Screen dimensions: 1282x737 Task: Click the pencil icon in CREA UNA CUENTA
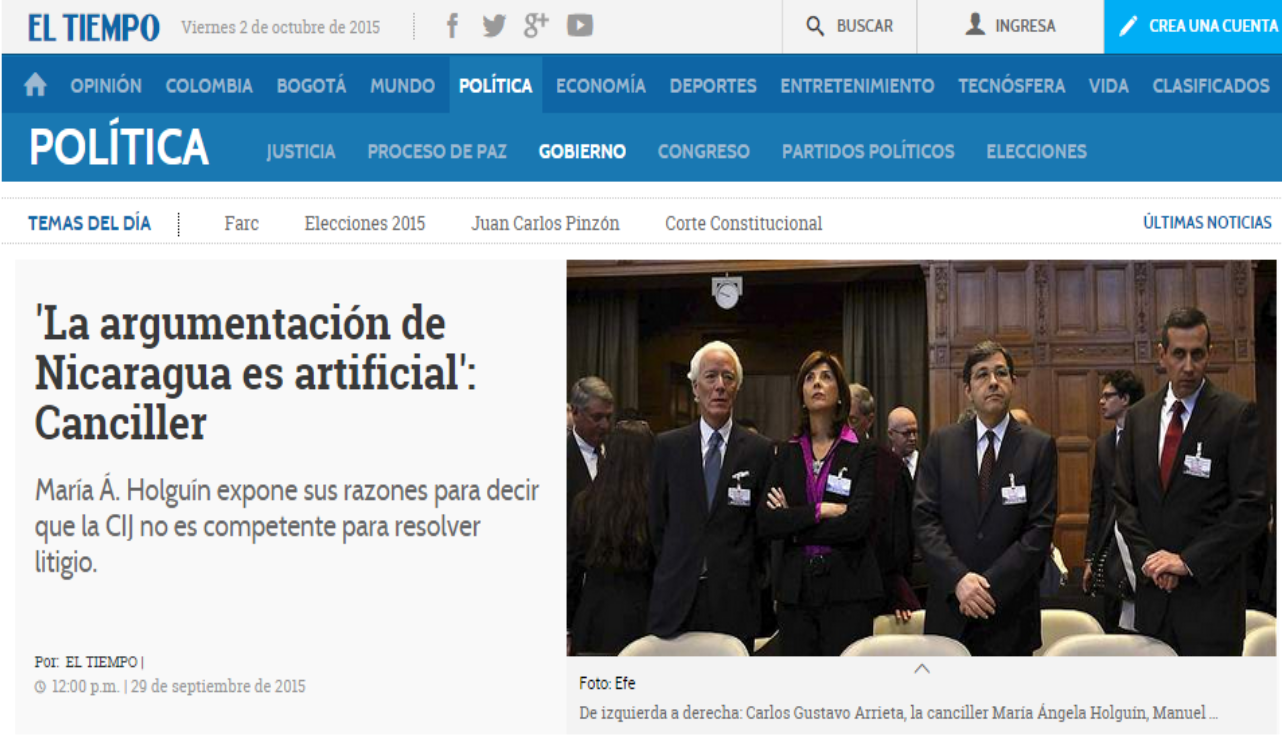(x=1128, y=27)
